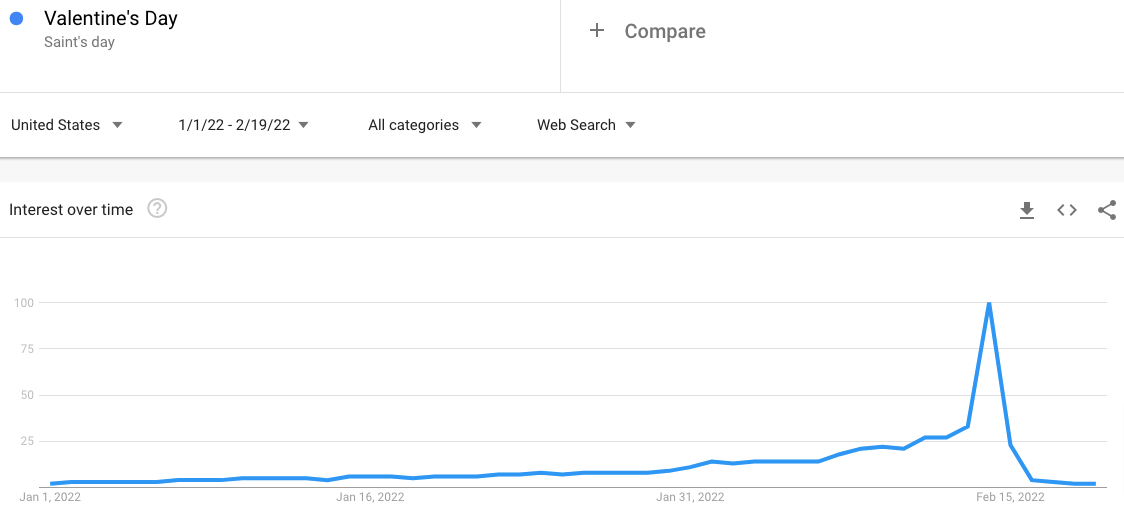Share the interest over time chart

click(1106, 210)
